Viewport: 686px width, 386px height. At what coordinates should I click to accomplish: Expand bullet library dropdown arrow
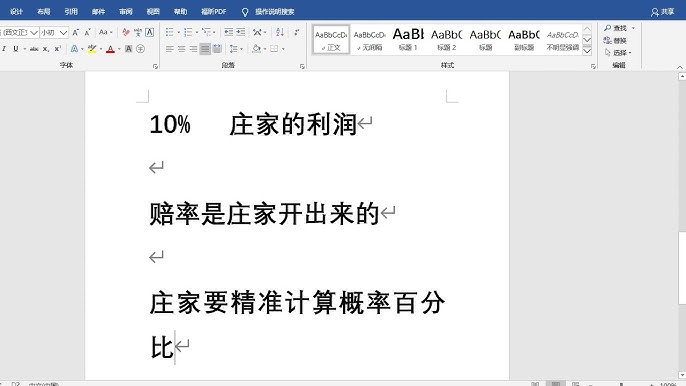click(178, 33)
